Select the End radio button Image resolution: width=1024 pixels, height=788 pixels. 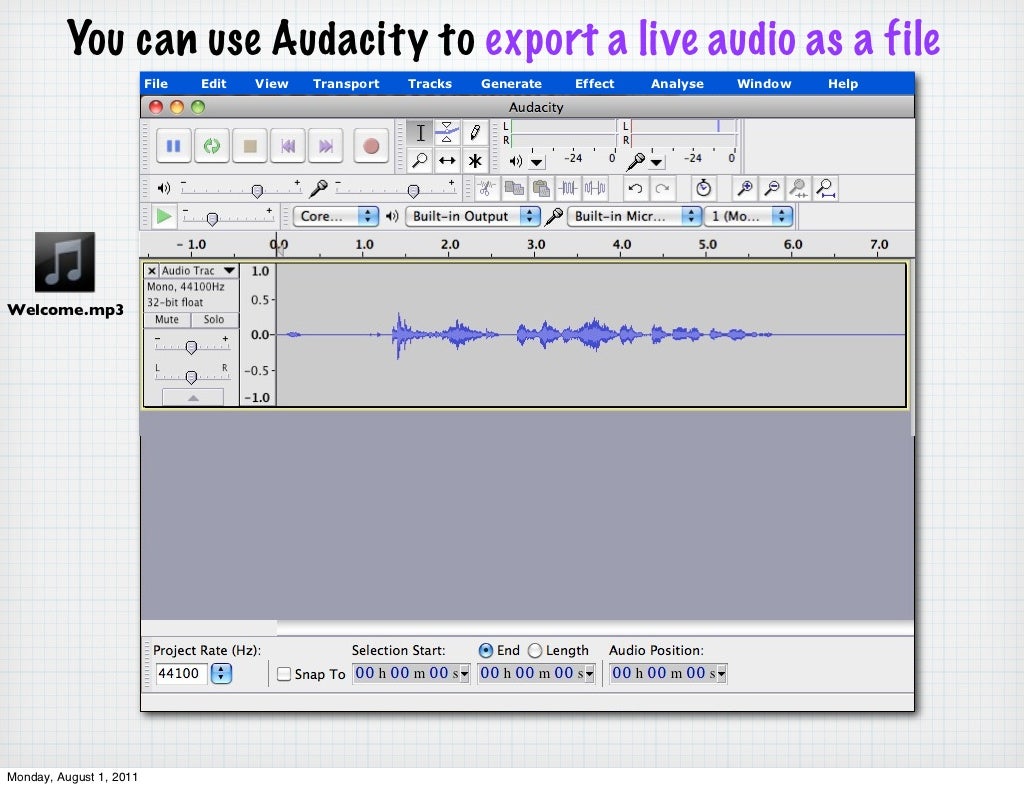(x=485, y=650)
